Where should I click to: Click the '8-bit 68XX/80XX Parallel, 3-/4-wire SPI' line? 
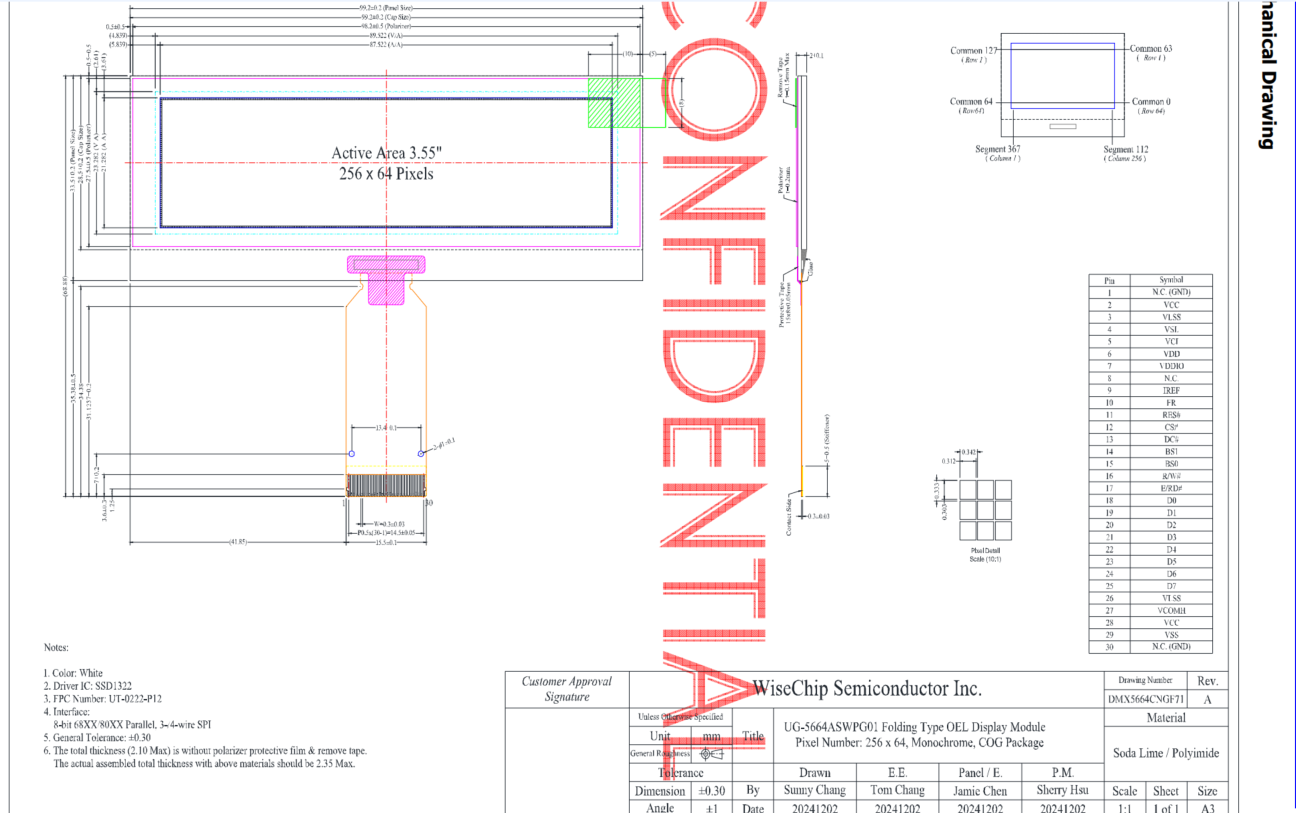coord(132,724)
